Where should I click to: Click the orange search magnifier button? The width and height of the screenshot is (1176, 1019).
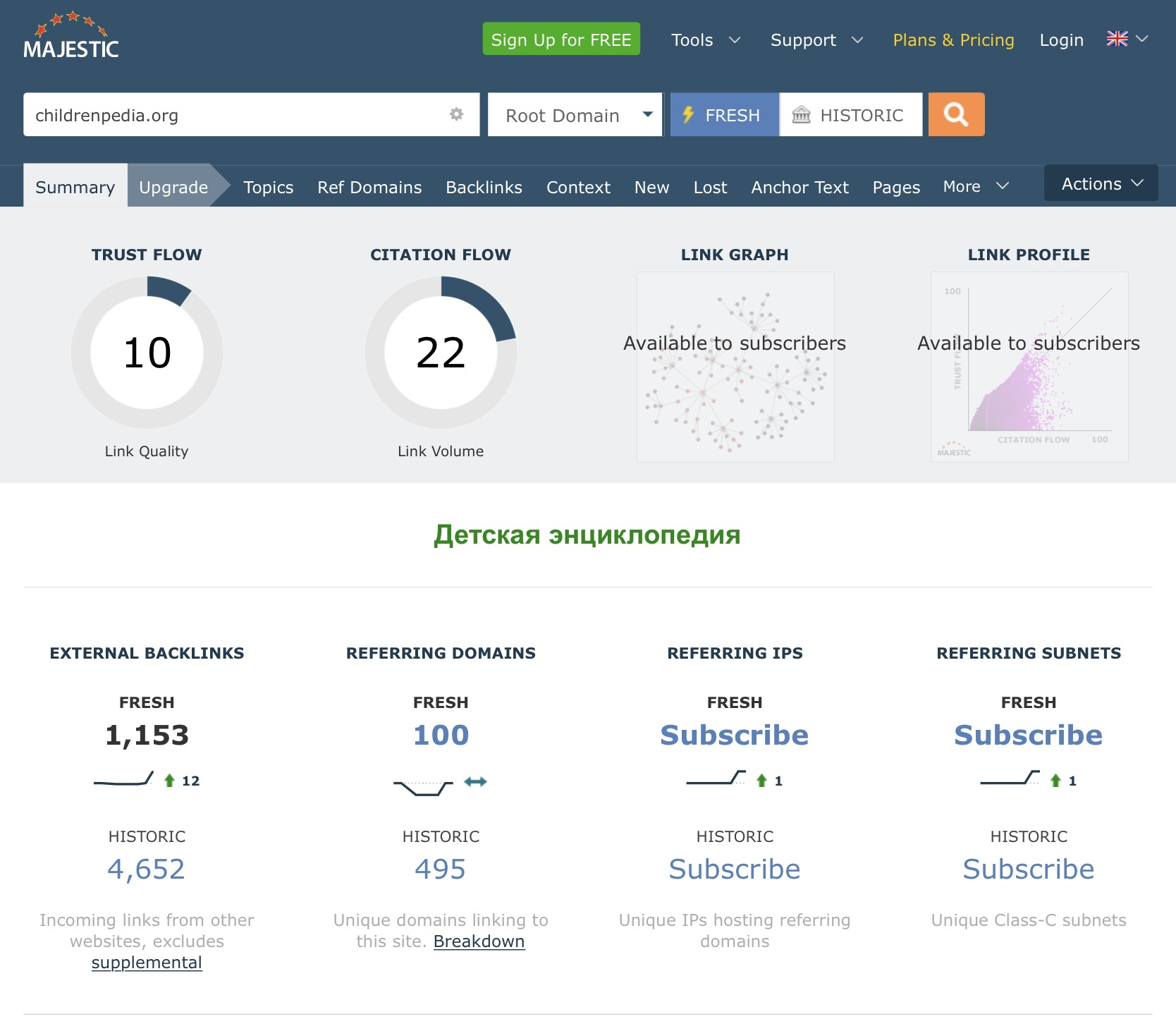[x=956, y=114]
